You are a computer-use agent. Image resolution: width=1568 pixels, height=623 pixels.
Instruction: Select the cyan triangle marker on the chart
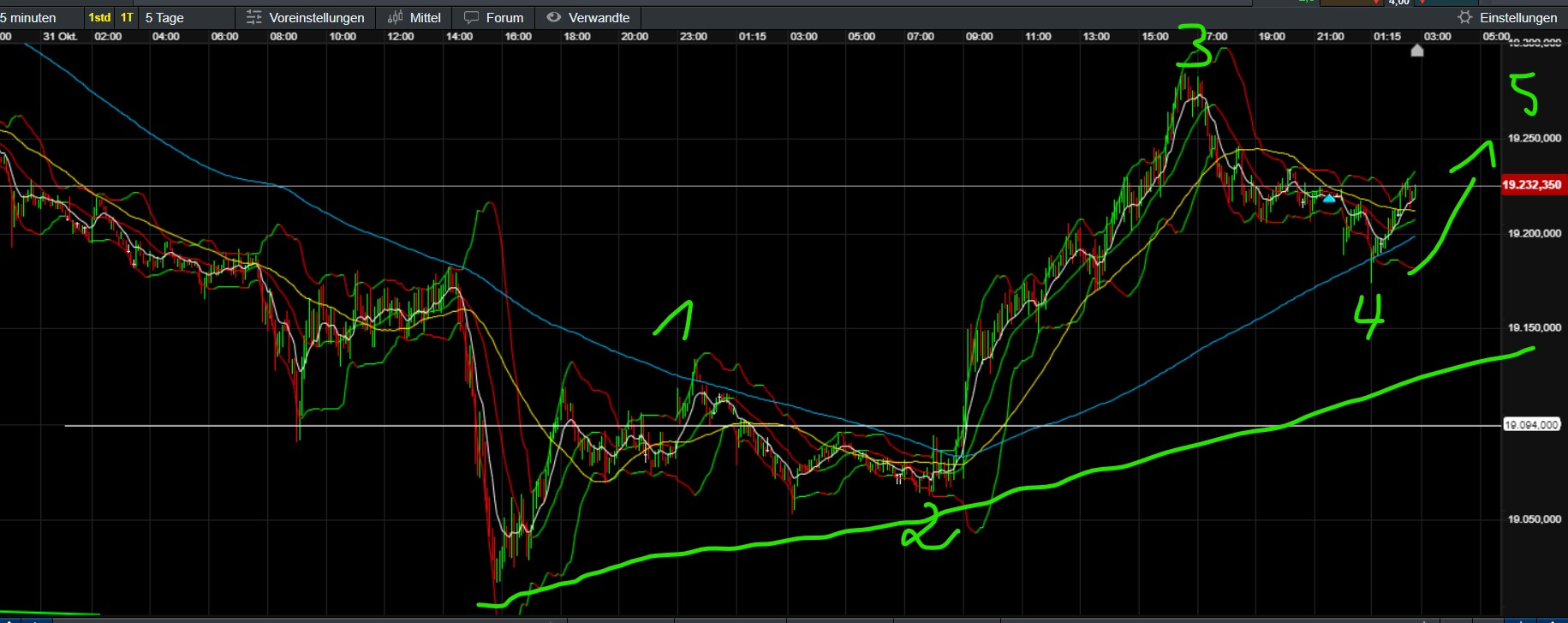click(x=1328, y=198)
